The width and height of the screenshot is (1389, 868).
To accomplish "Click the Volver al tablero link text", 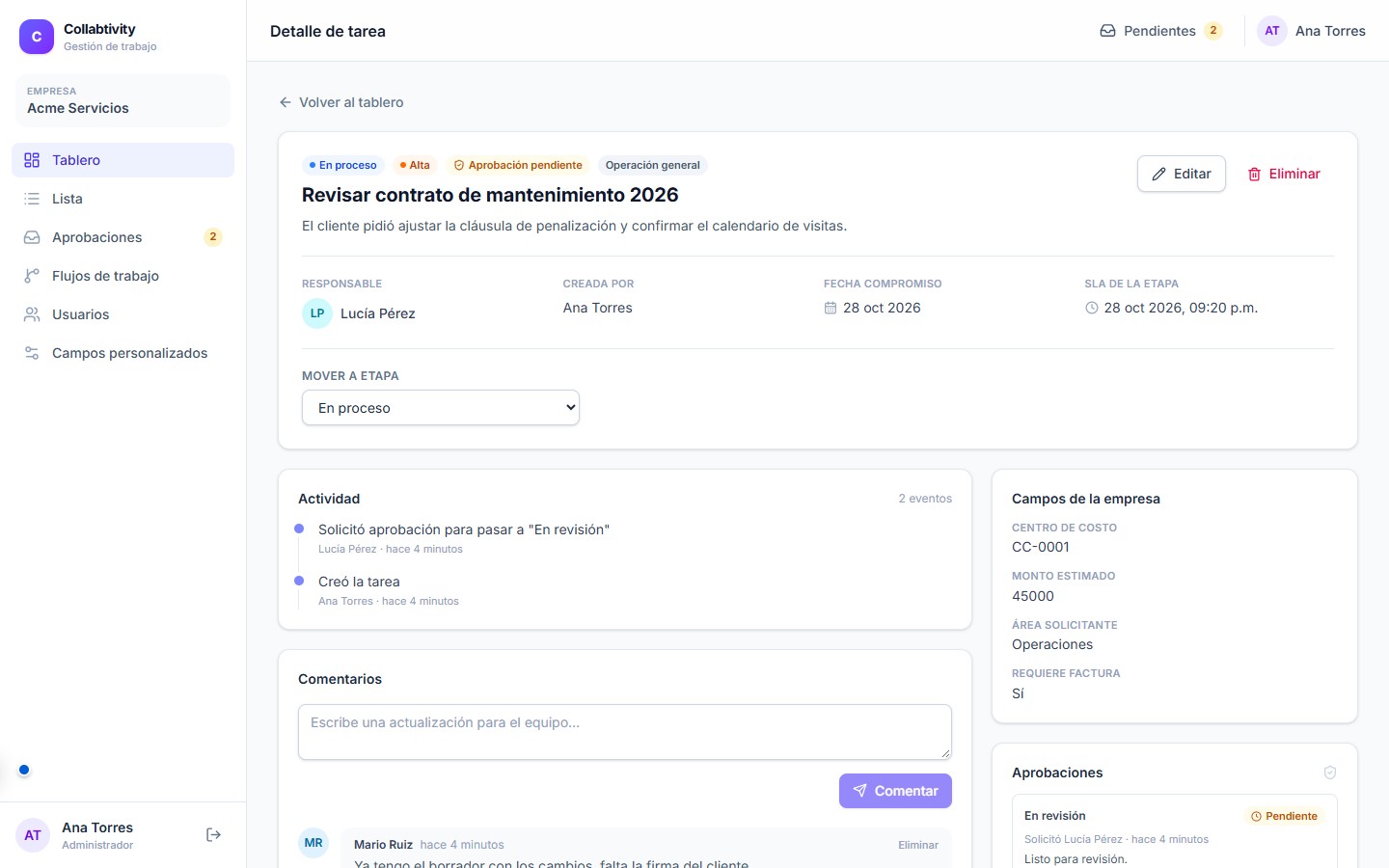I will coord(351,102).
